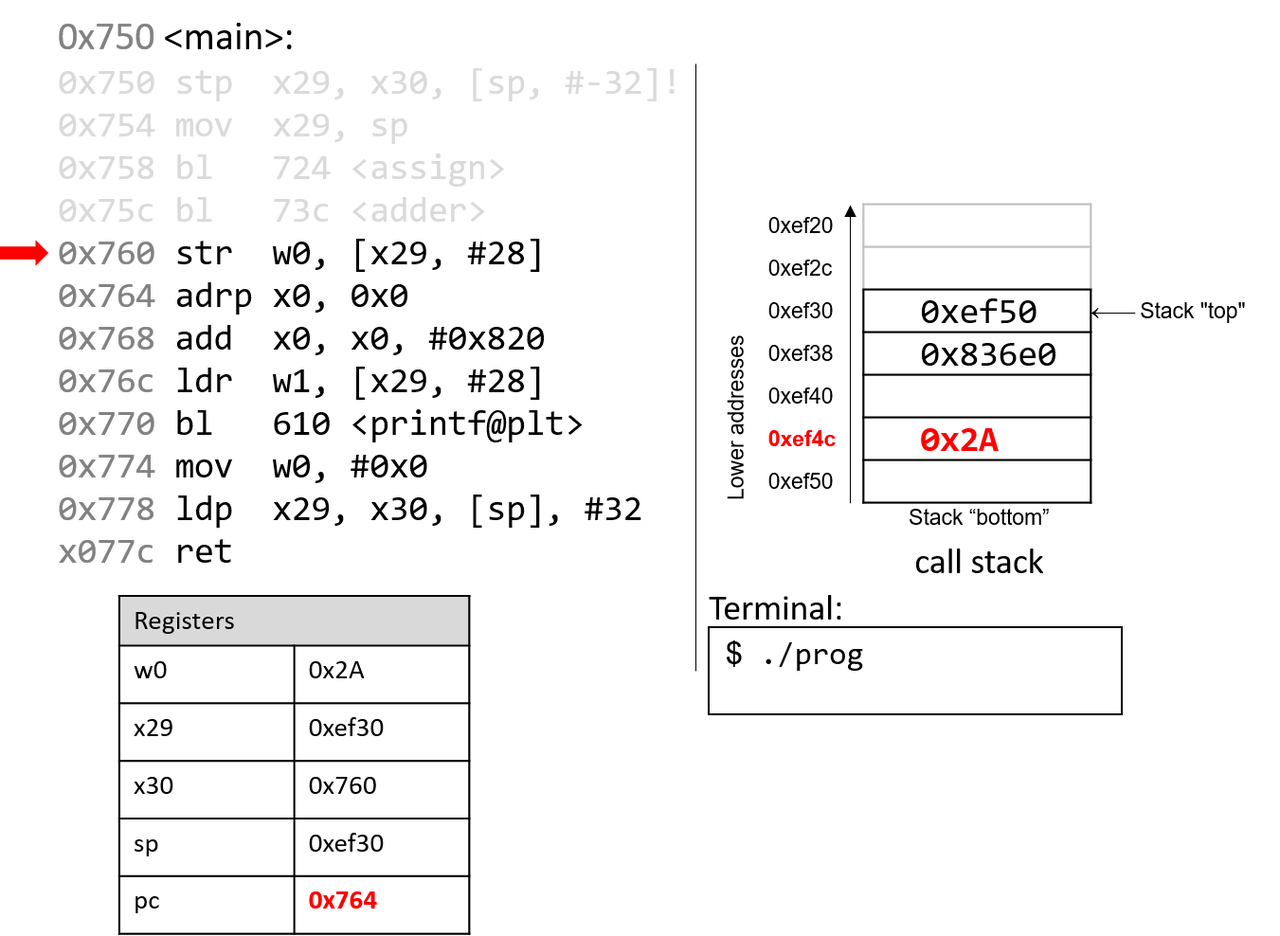
Task: Select the ldp x29, x30, [sp], #32 instruction
Action: (350, 509)
